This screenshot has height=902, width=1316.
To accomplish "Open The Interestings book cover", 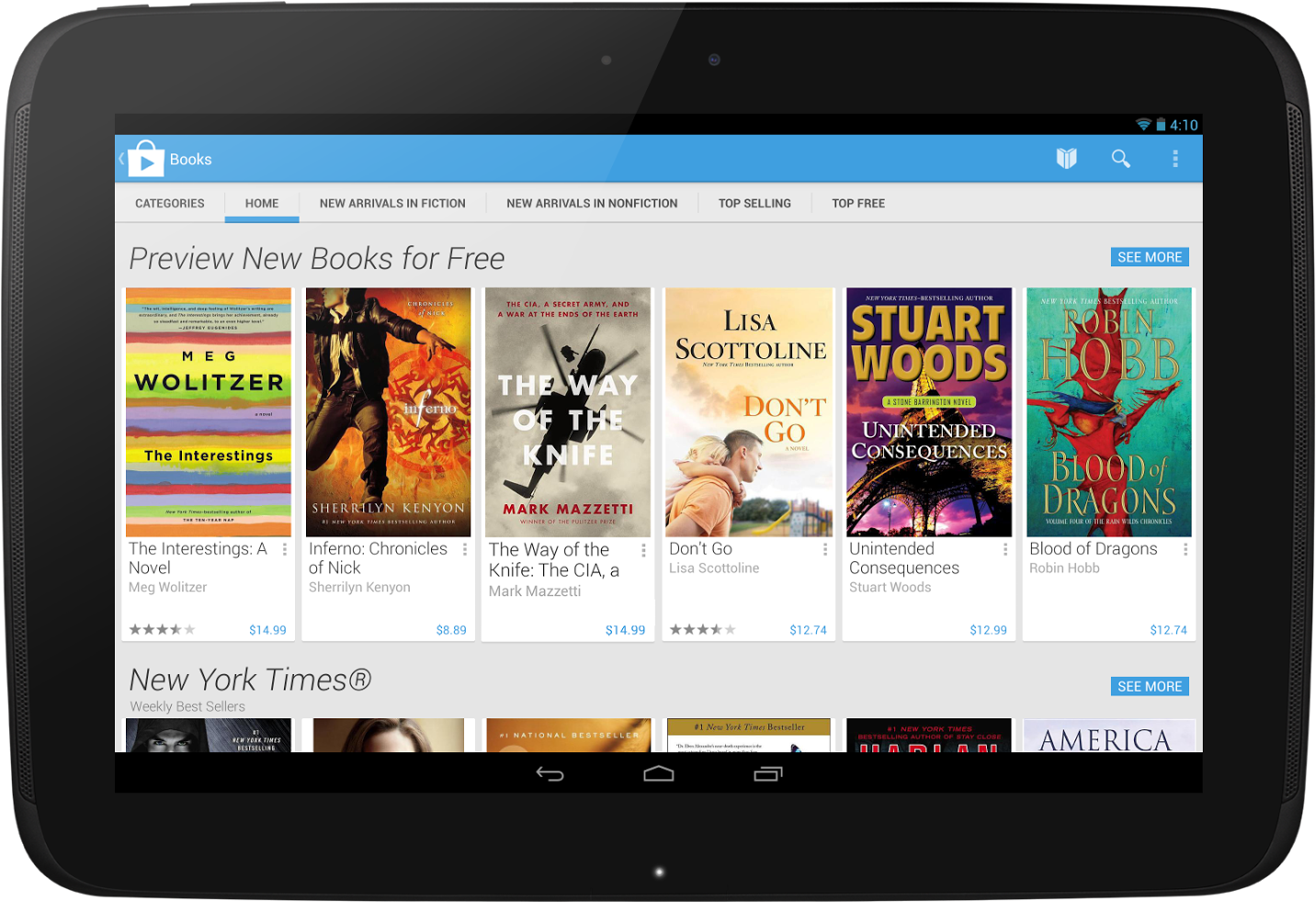I will coord(209,412).
